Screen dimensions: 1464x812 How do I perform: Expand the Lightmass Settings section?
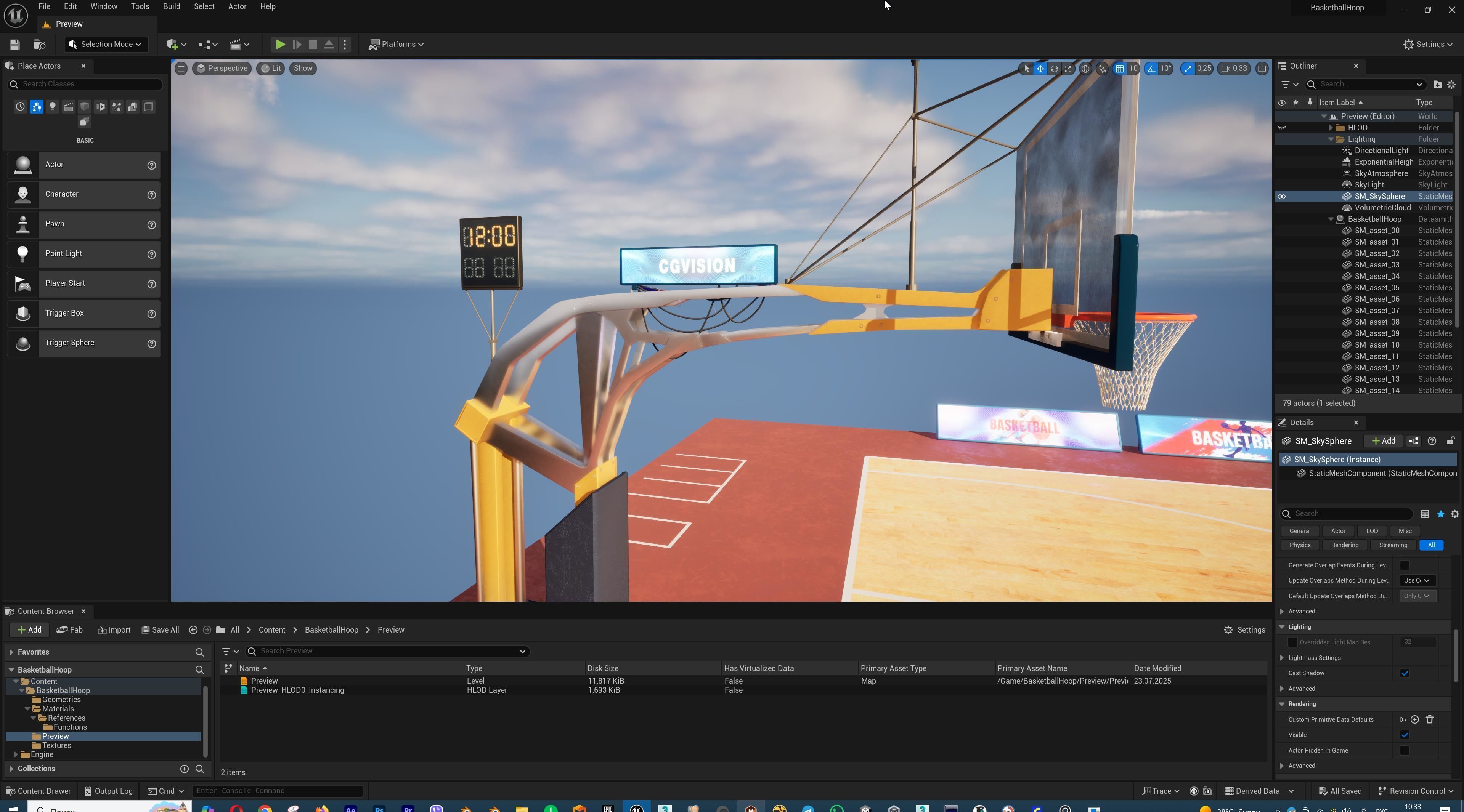pyautogui.click(x=1282, y=658)
